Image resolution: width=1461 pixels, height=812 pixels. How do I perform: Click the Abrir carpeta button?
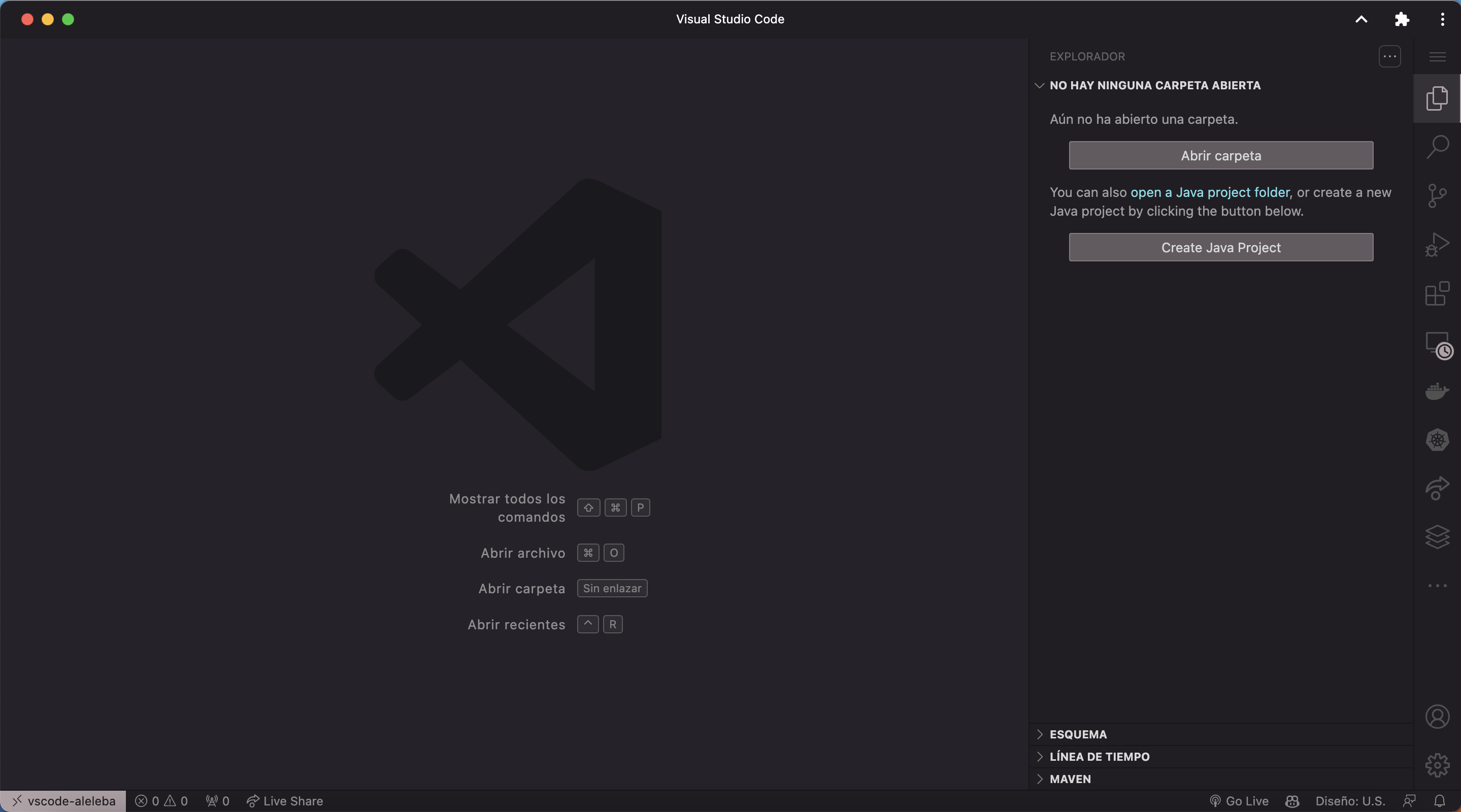(1220, 155)
